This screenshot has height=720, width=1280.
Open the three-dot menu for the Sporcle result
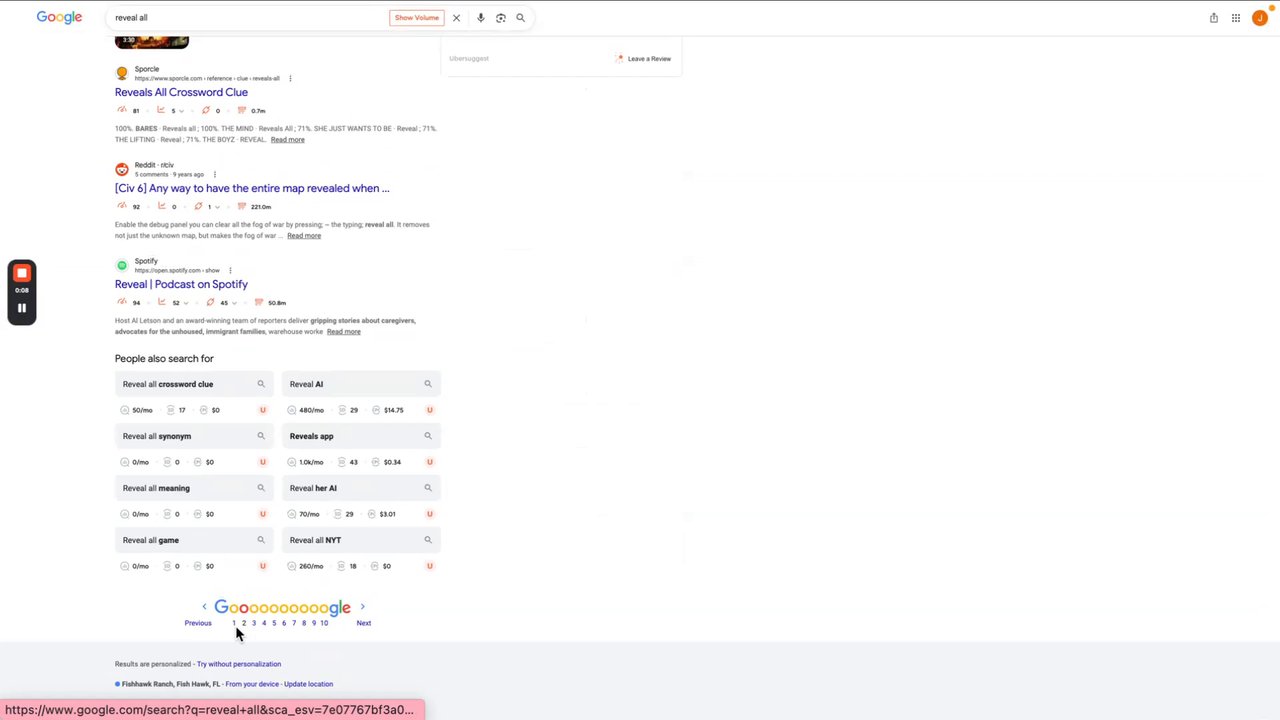(290, 78)
